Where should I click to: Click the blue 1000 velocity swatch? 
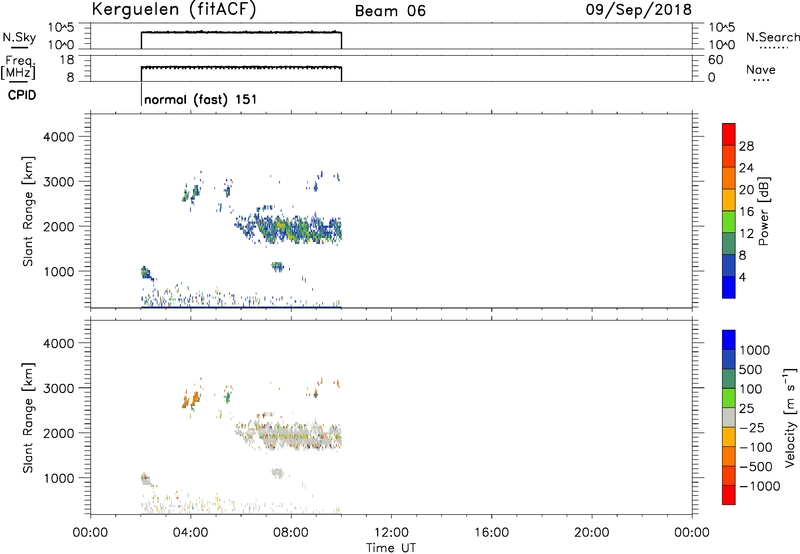tap(729, 340)
